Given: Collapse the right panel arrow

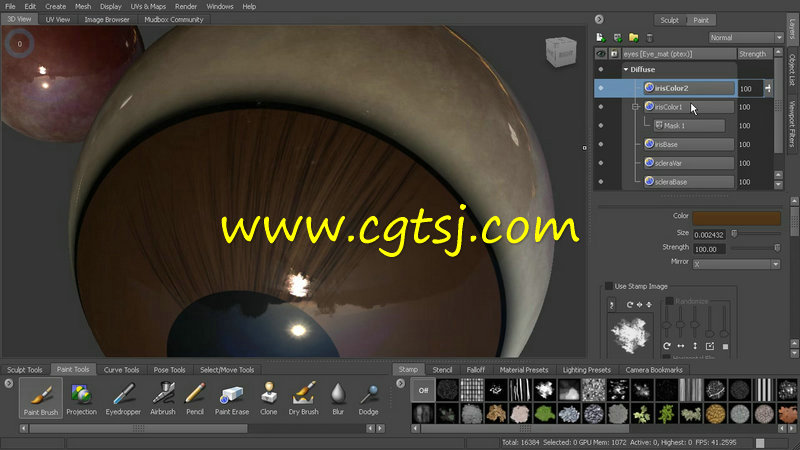Looking at the screenshot, I should (x=599, y=19).
